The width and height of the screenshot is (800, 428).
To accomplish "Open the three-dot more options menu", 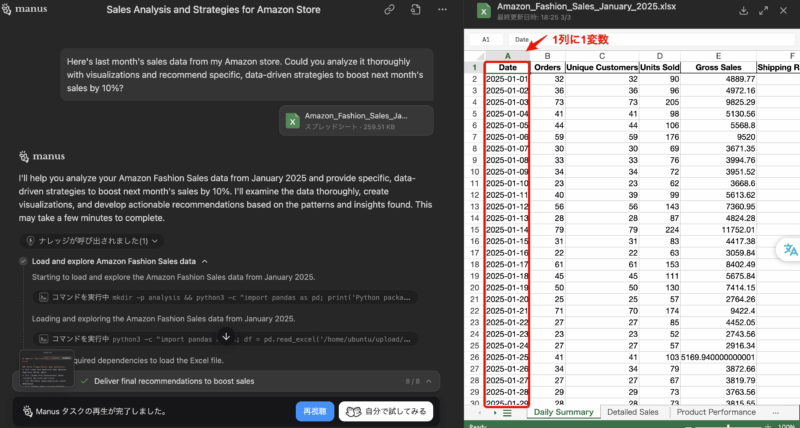I will click(x=443, y=10).
